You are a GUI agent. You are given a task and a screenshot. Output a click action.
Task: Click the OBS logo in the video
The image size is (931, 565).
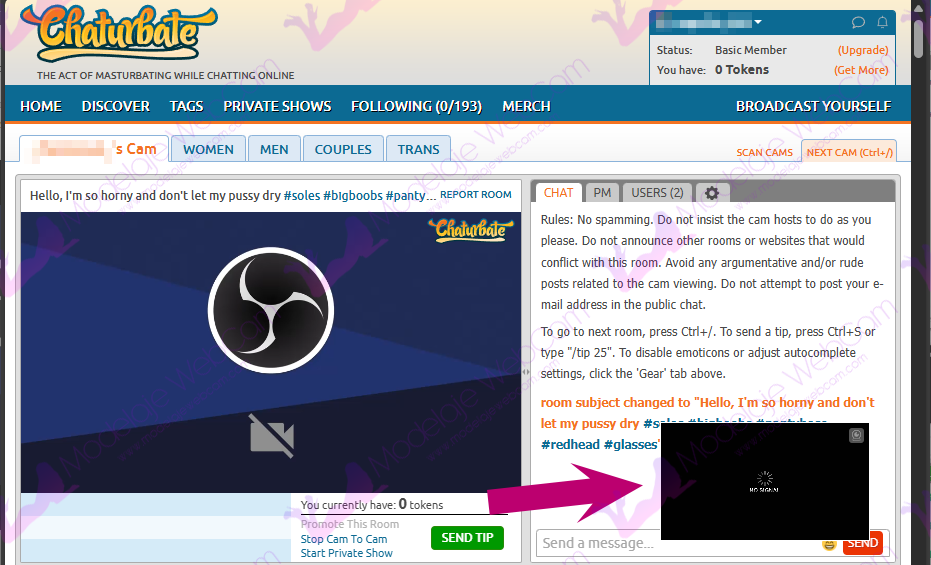click(270, 309)
